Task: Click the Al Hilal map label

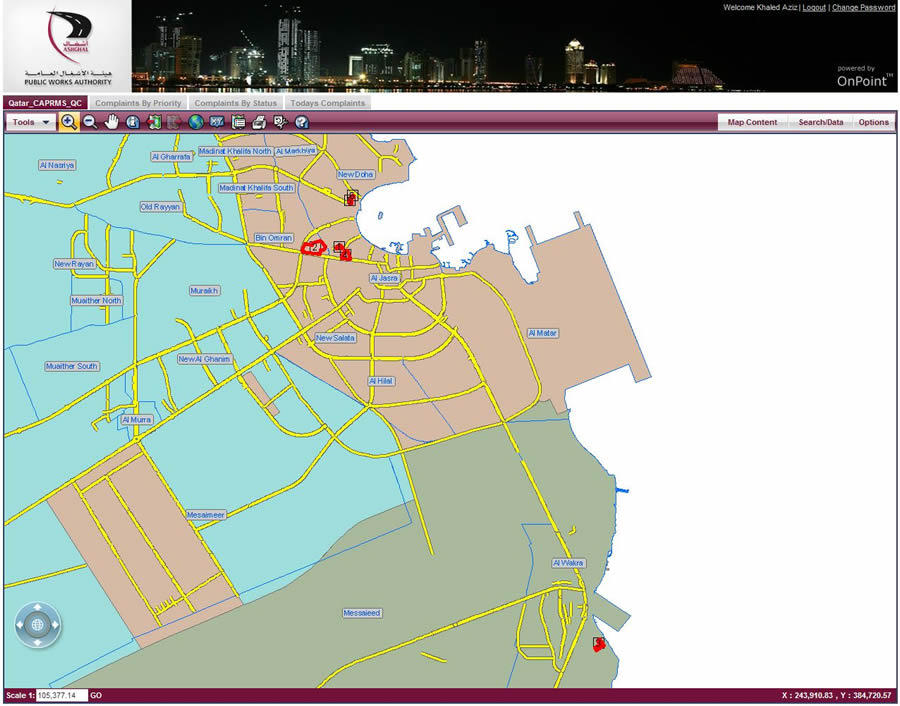Action: pos(381,381)
